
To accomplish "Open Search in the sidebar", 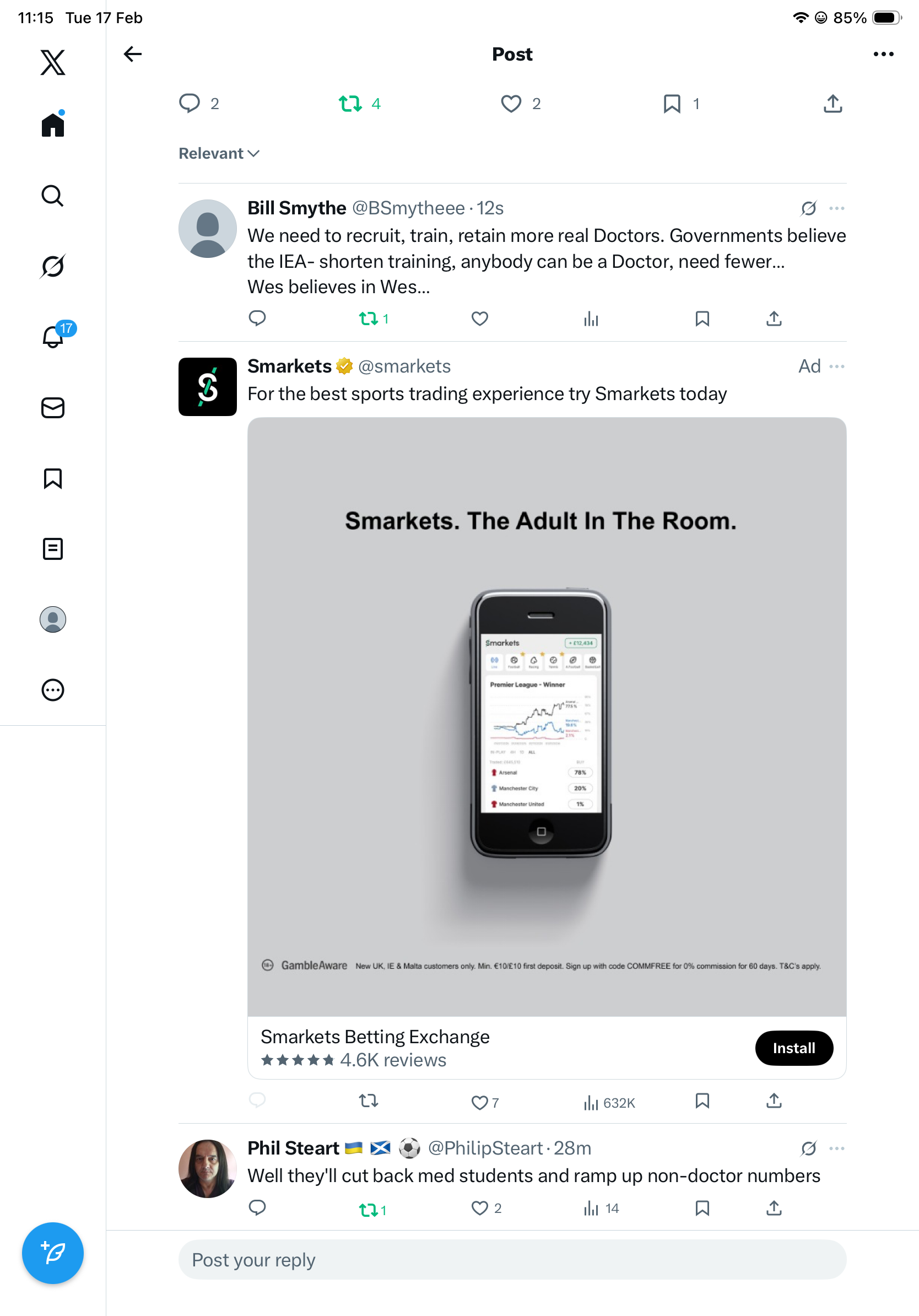I will pyautogui.click(x=53, y=196).
